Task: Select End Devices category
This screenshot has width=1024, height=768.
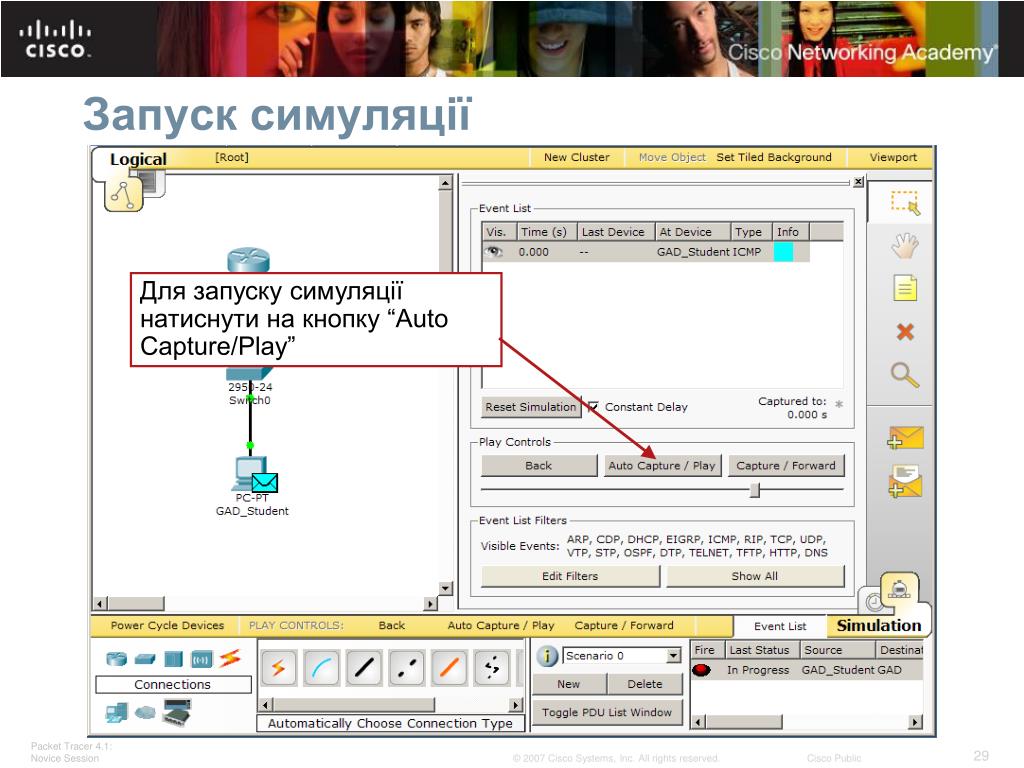Action: (x=116, y=712)
